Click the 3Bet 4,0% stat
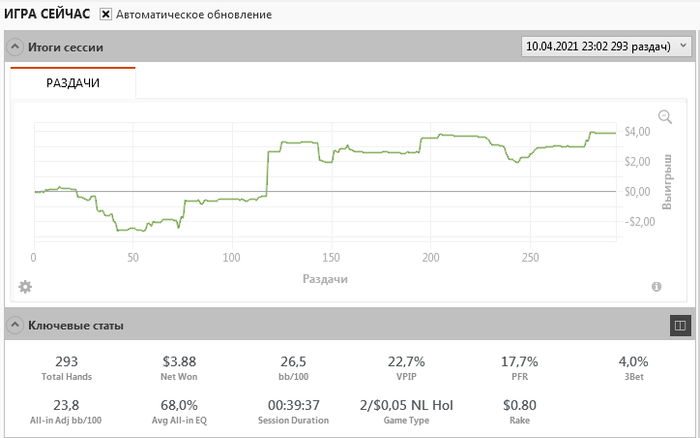700x438 pixels. click(x=633, y=368)
